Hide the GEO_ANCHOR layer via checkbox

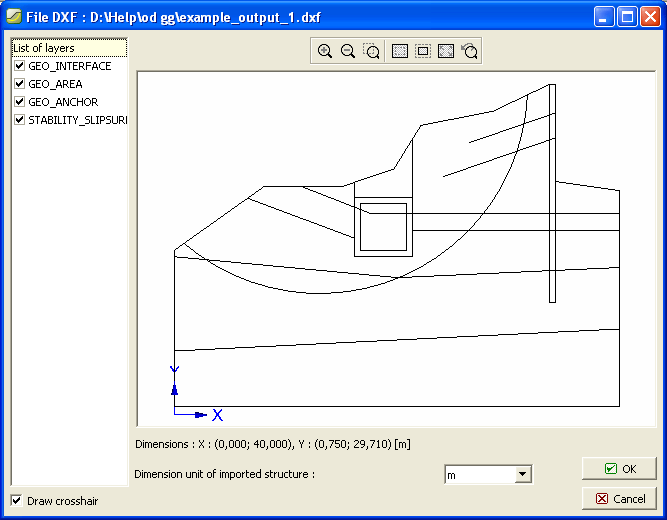(x=19, y=102)
